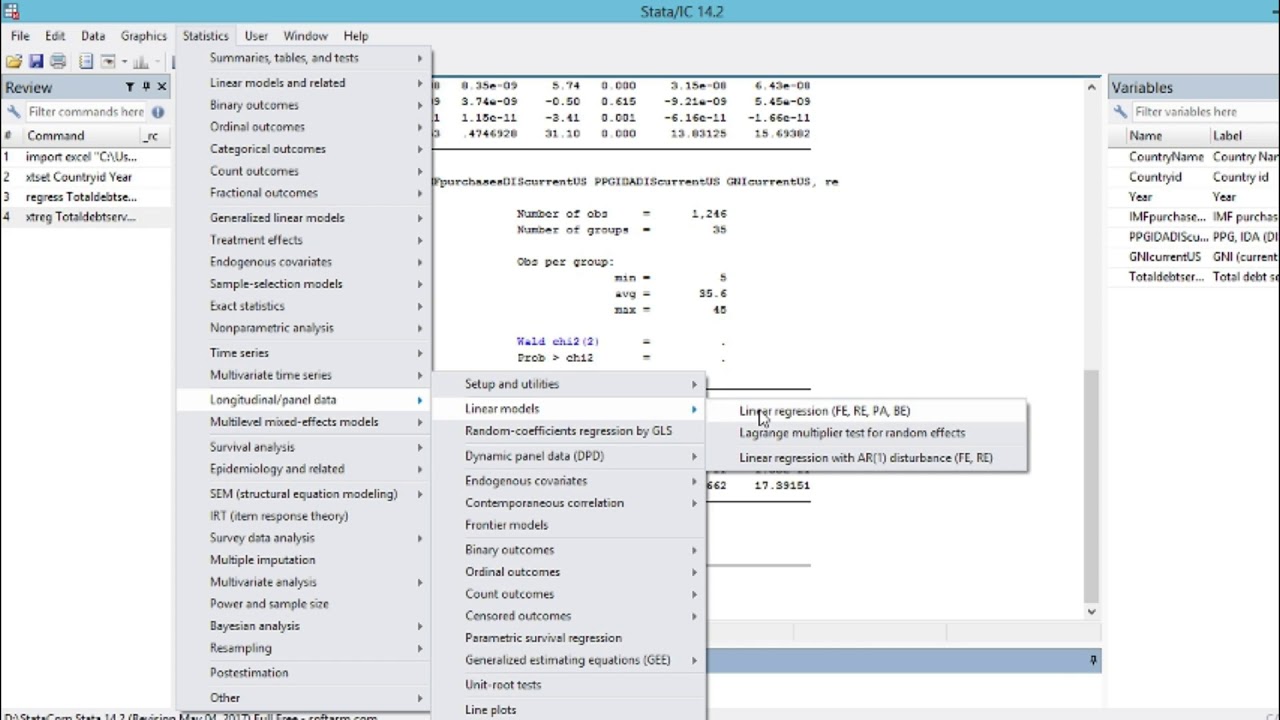This screenshot has height=720, width=1280.
Task: Click the Graph bar-chart toolbar icon
Action: coord(141,62)
